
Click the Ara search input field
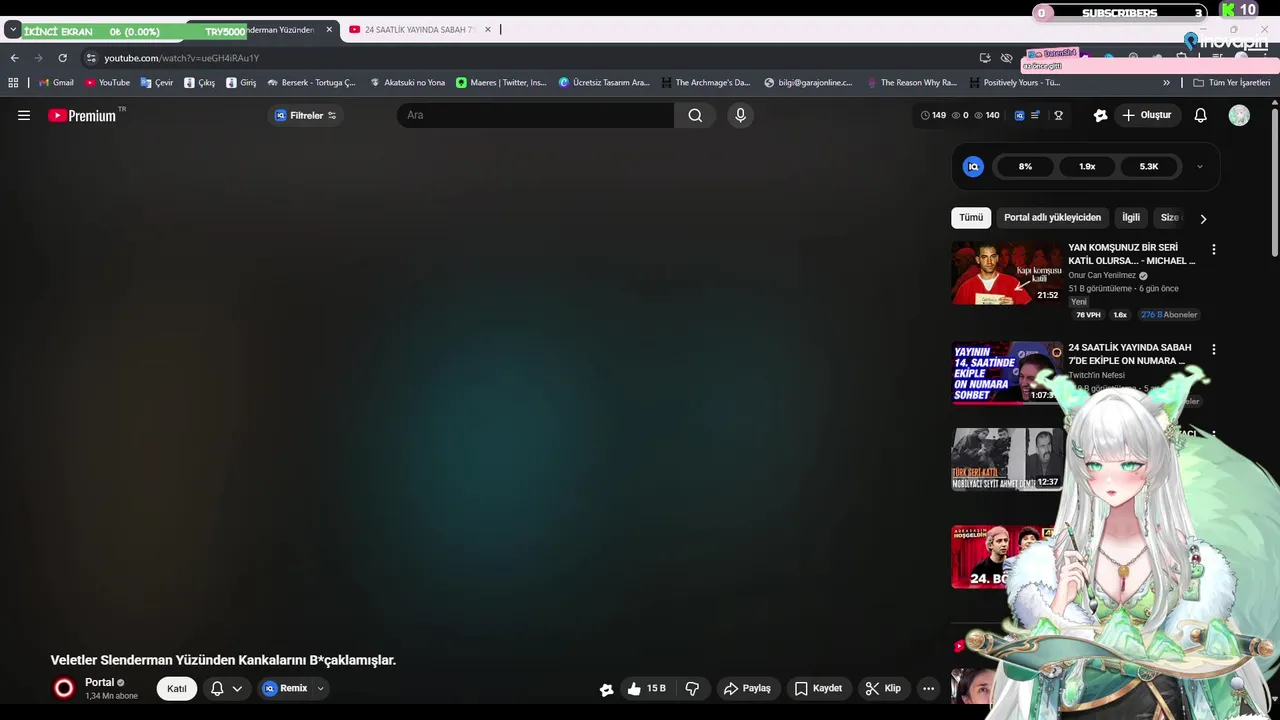coord(535,115)
